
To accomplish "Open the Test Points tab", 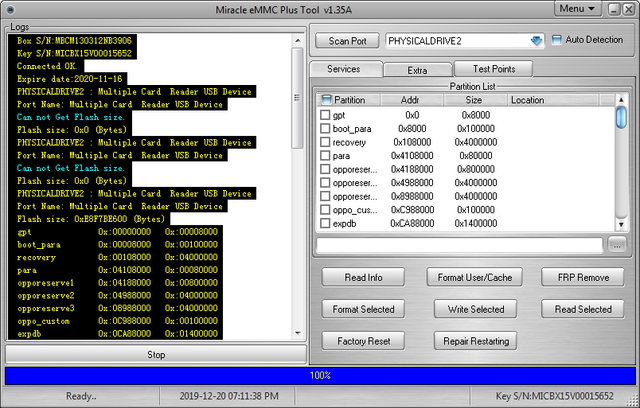I will coord(493,69).
